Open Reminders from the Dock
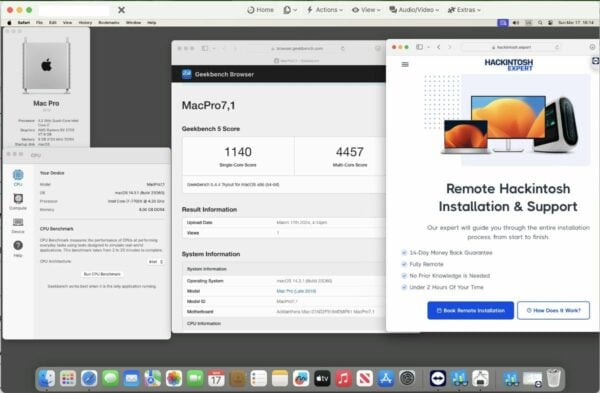The image size is (600, 393). (x=259, y=378)
